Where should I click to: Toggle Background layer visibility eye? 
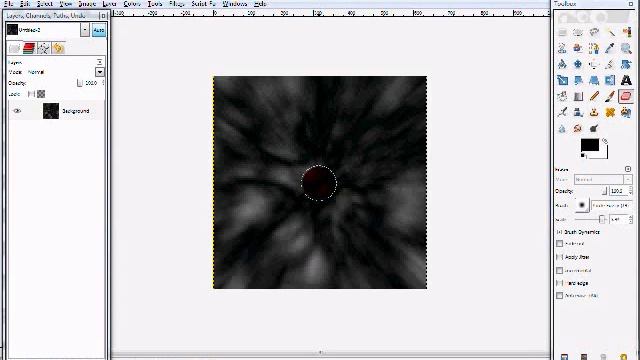17,111
